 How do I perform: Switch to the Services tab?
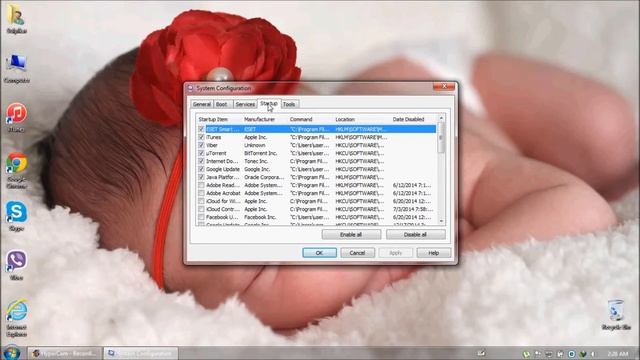[x=245, y=104]
